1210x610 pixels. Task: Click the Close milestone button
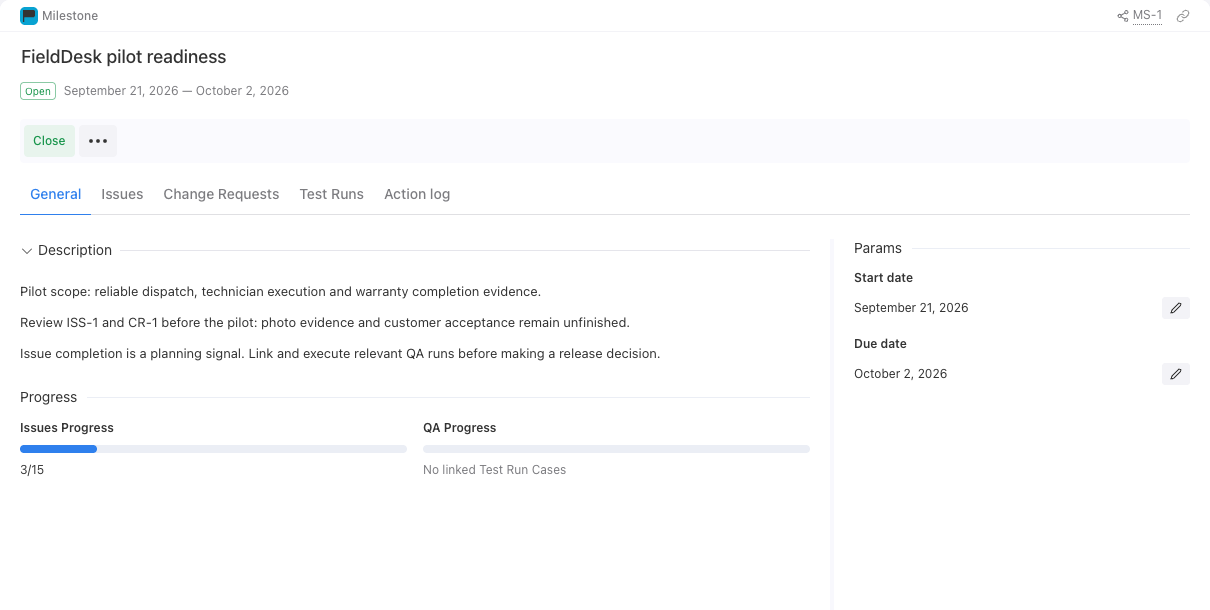[49, 141]
